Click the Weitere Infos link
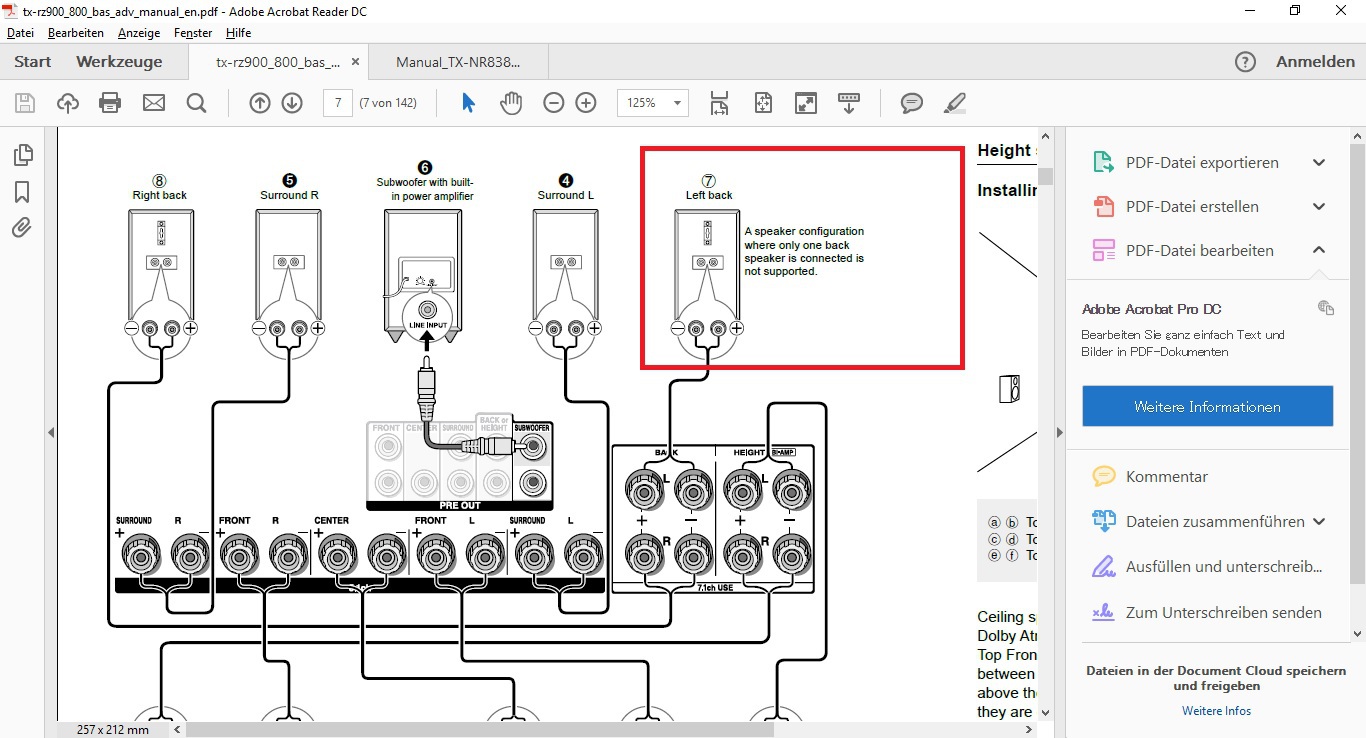 tap(1216, 711)
